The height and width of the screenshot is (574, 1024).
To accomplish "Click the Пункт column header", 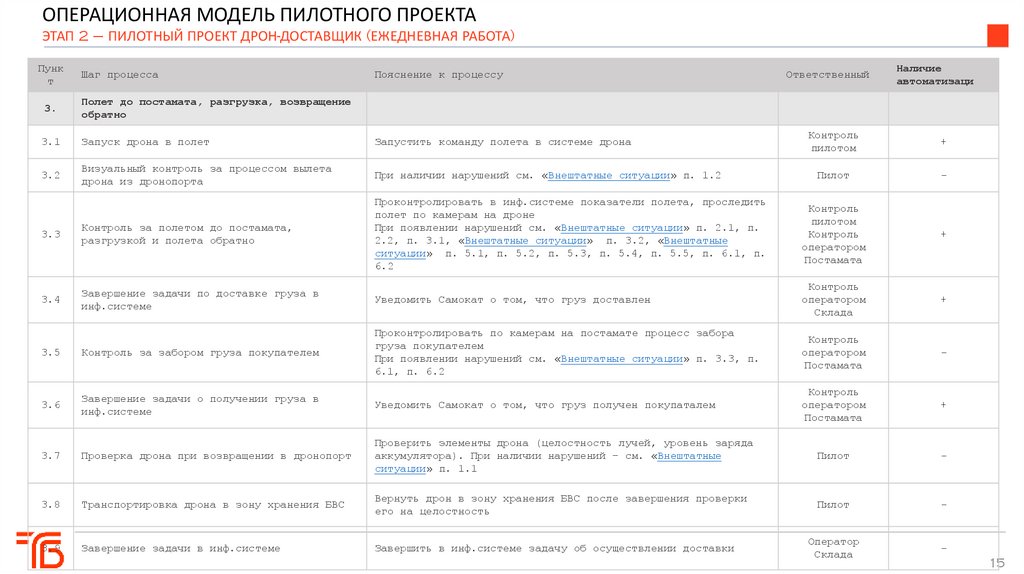I will coord(50,74).
